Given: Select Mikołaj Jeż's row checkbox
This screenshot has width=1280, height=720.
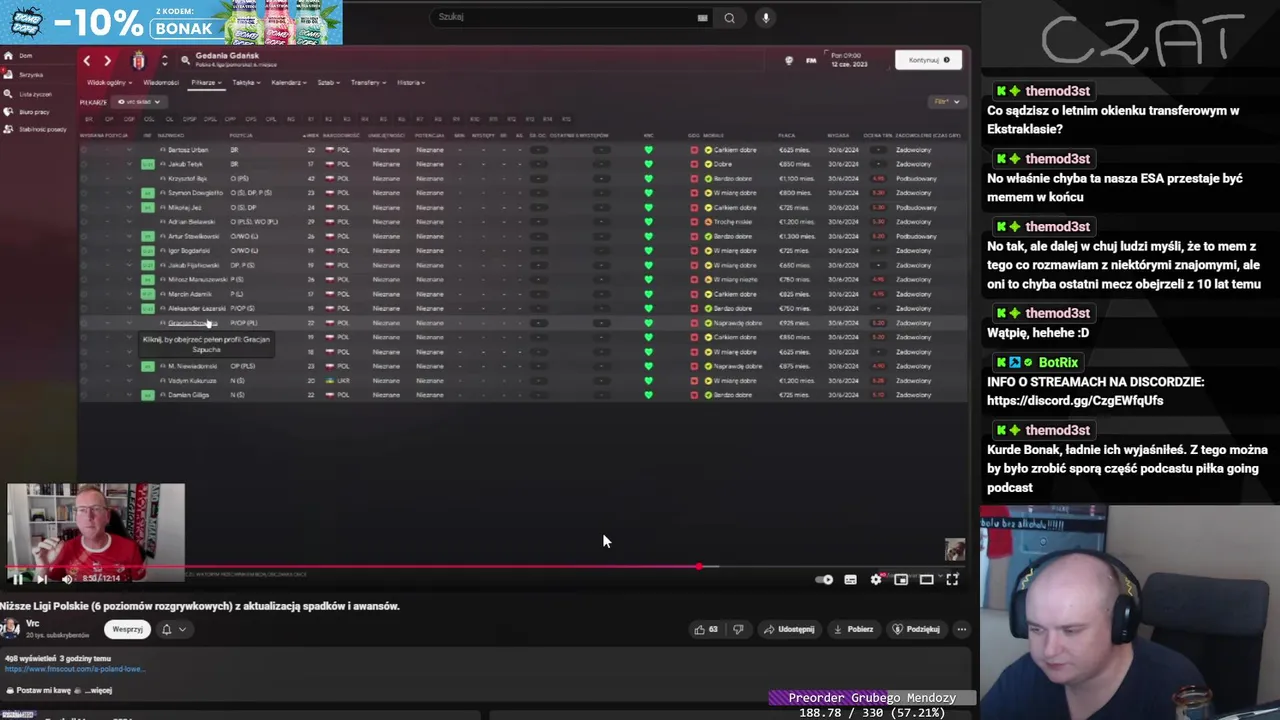Looking at the screenshot, I should click(x=84, y=208).
